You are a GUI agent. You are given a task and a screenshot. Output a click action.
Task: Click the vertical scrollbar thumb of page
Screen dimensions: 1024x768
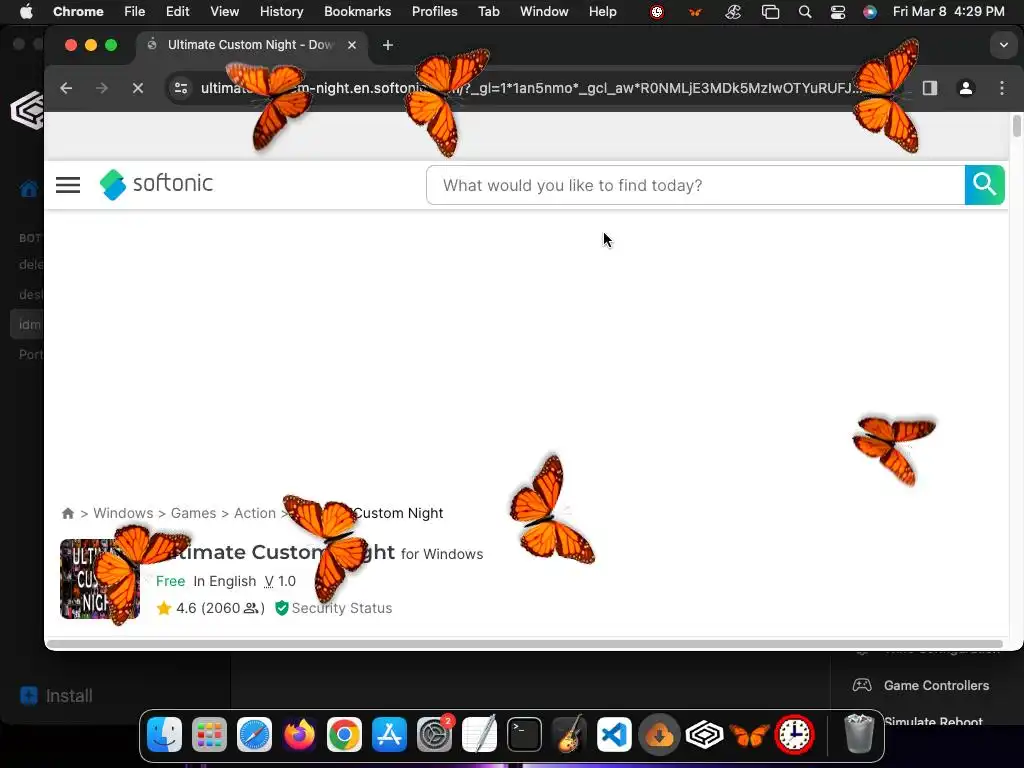[1016, 125]
